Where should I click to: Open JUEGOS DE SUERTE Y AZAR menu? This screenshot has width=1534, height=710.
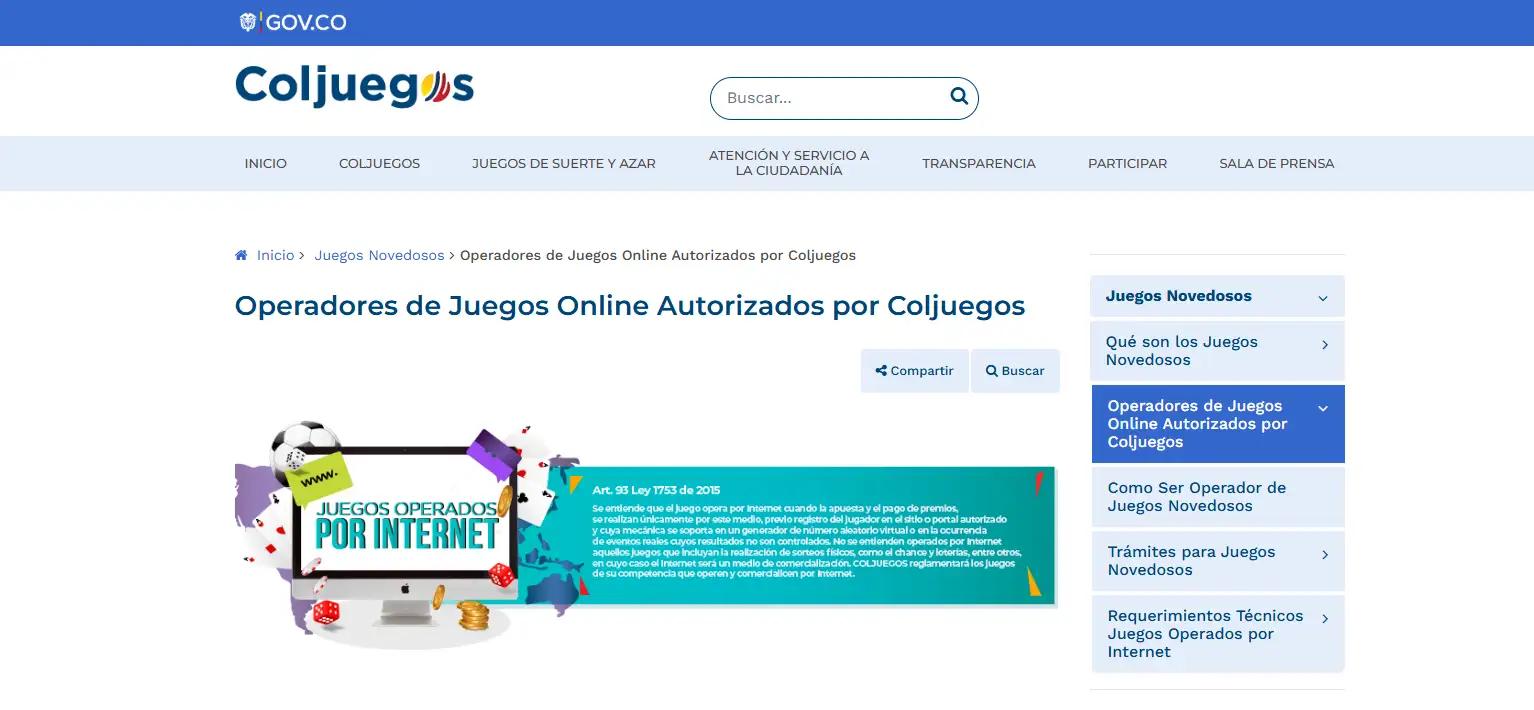(564, 163)
